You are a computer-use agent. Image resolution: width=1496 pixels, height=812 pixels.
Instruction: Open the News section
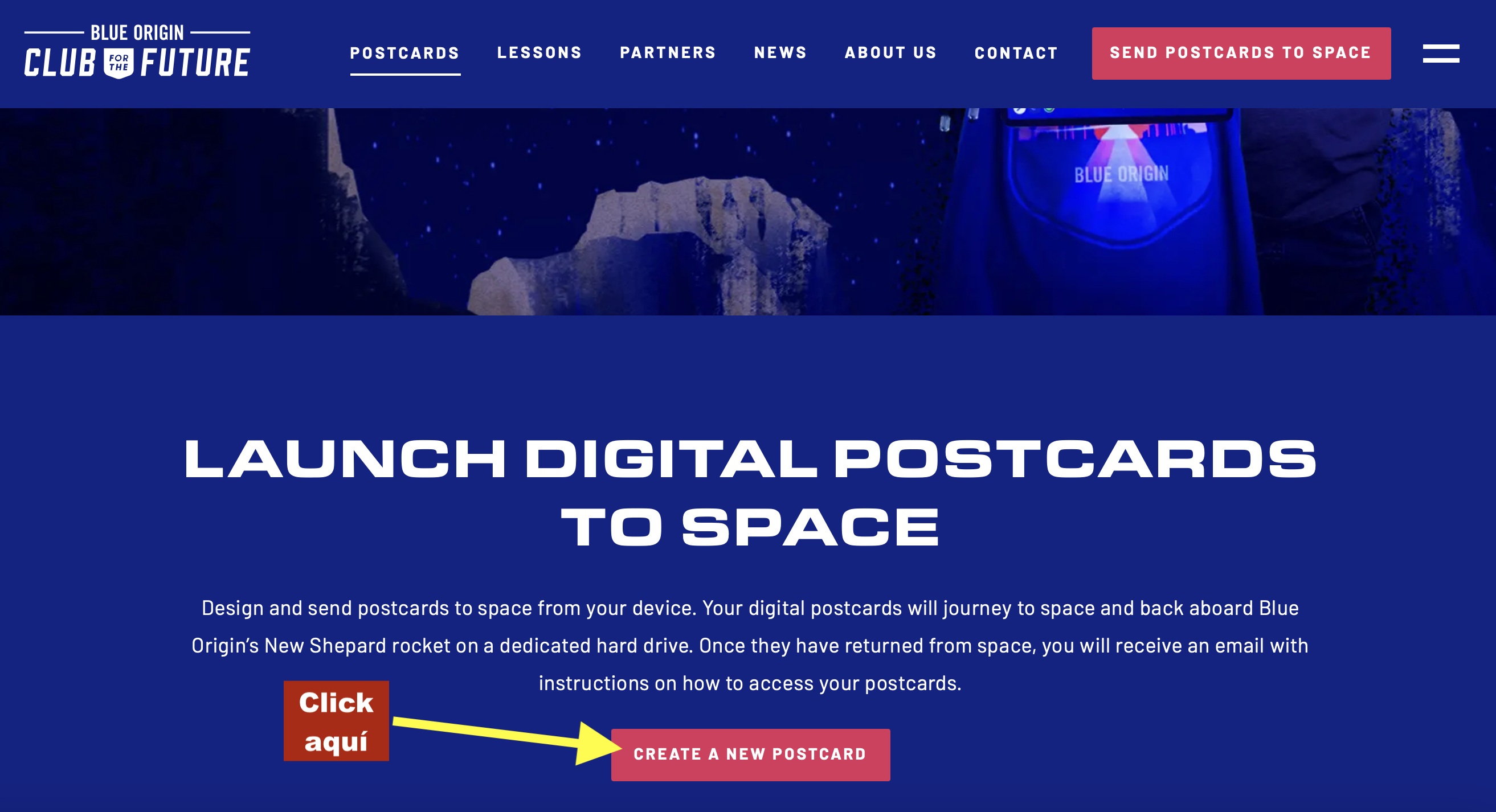pyautogui.click(x=780, y=53)
